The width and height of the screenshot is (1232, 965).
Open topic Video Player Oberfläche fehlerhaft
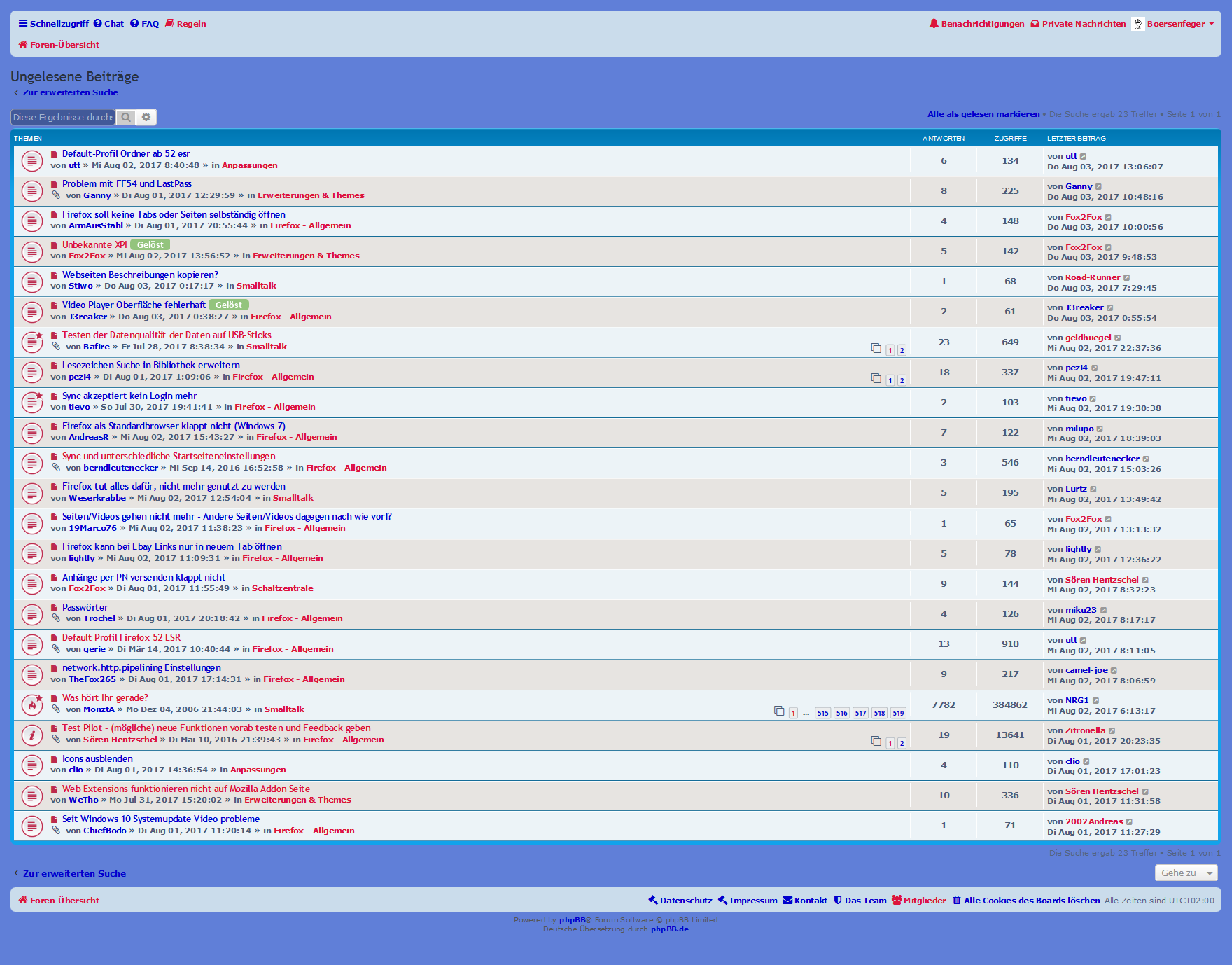point(134,305)
